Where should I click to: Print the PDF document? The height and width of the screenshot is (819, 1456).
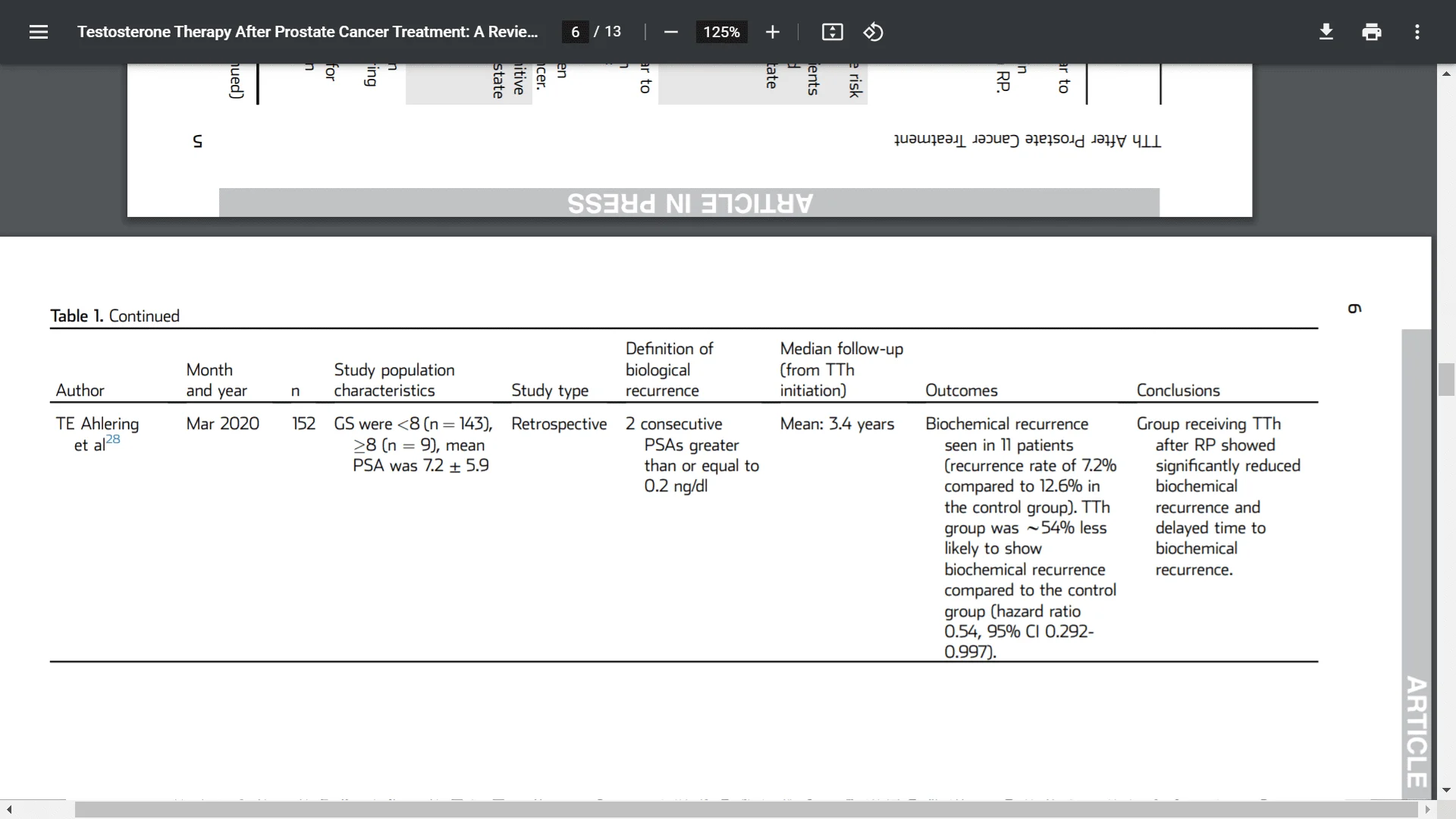[x=1371, y=32]
